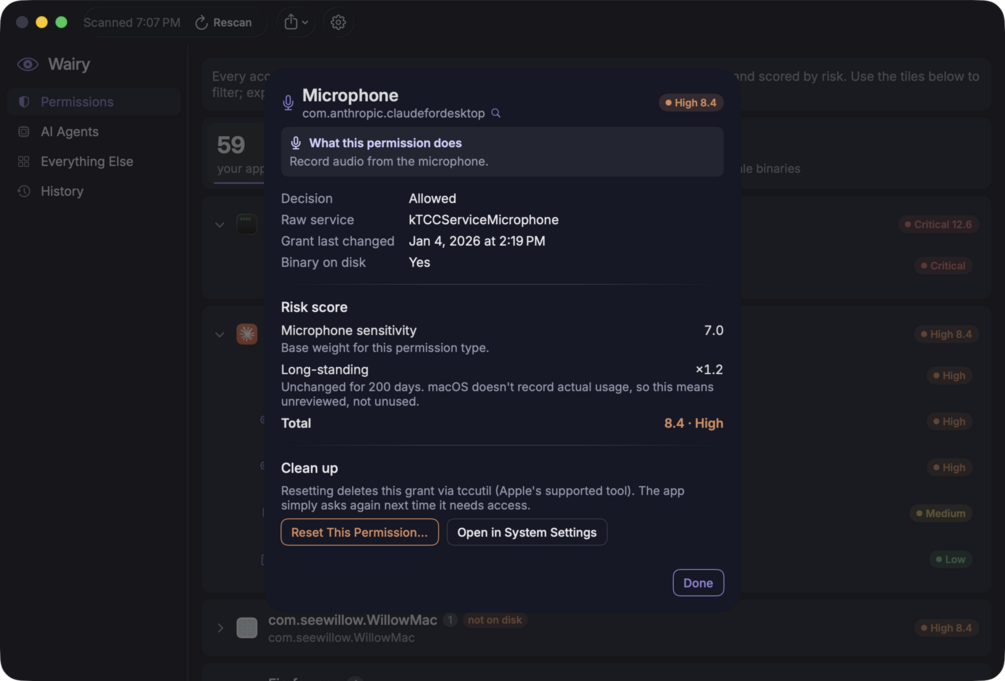Collapse the orange Claude app group
Viewport: 1005px width, 681px height.
[220, 334]
